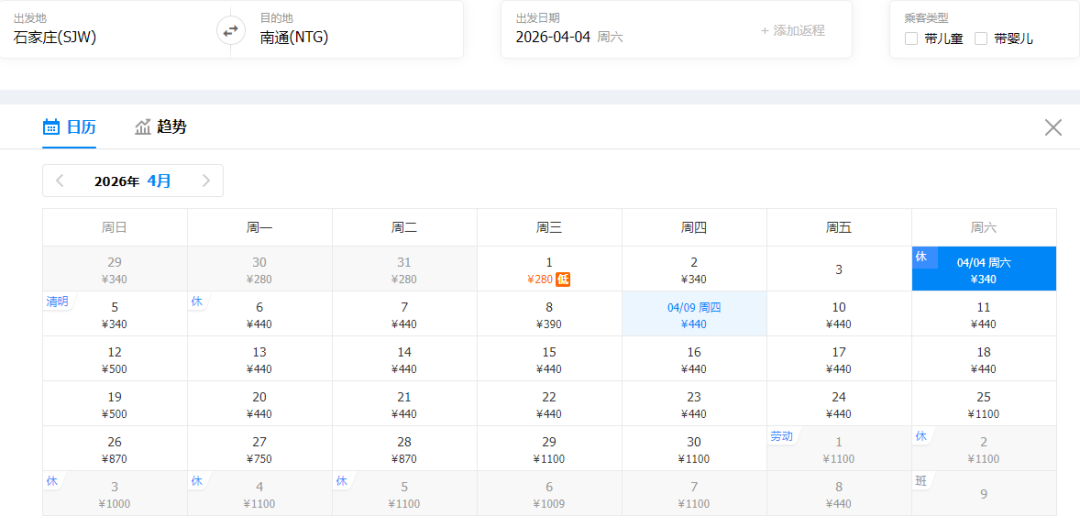Select May 5 holiday cell ¥1100
The image size is (1080, 527).
coord(404,493)
